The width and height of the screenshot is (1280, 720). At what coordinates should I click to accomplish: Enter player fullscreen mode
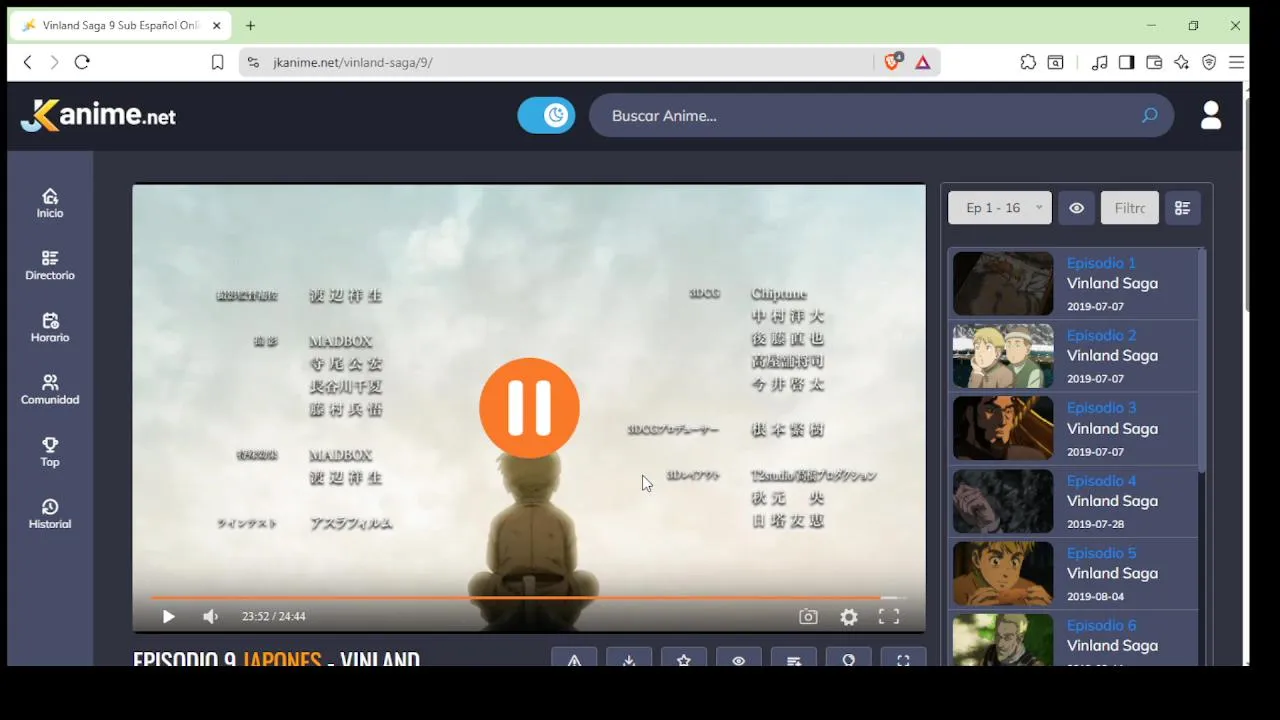(889, 617)
